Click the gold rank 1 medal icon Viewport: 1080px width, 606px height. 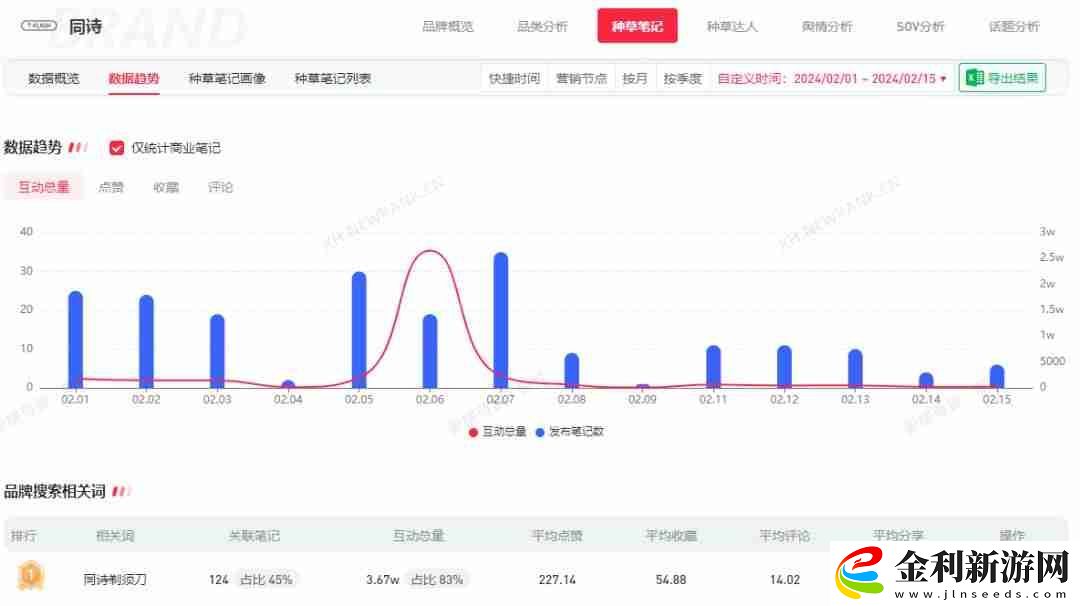click(30, 576)
